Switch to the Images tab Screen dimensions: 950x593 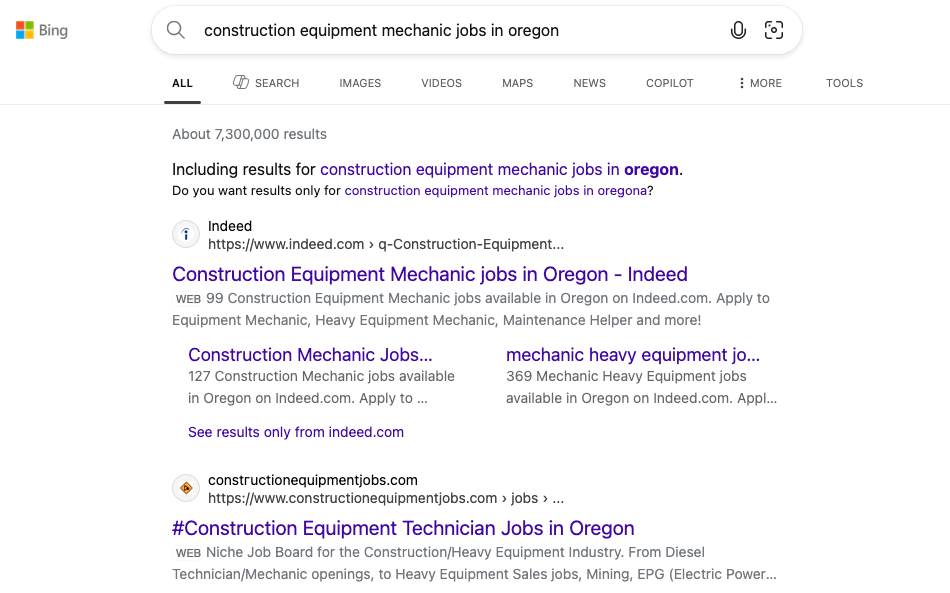[360, 83]
